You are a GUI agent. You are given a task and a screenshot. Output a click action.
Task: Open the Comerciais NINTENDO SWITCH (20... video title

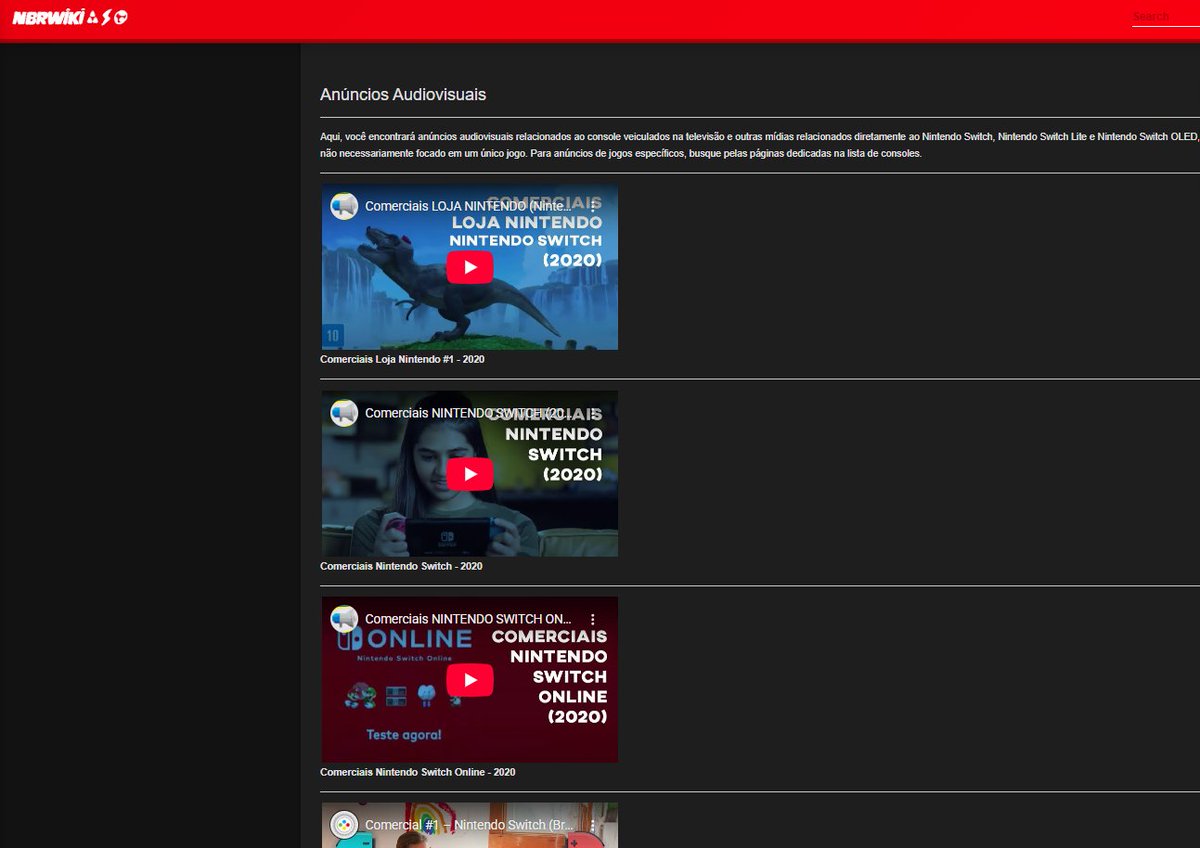469,413
